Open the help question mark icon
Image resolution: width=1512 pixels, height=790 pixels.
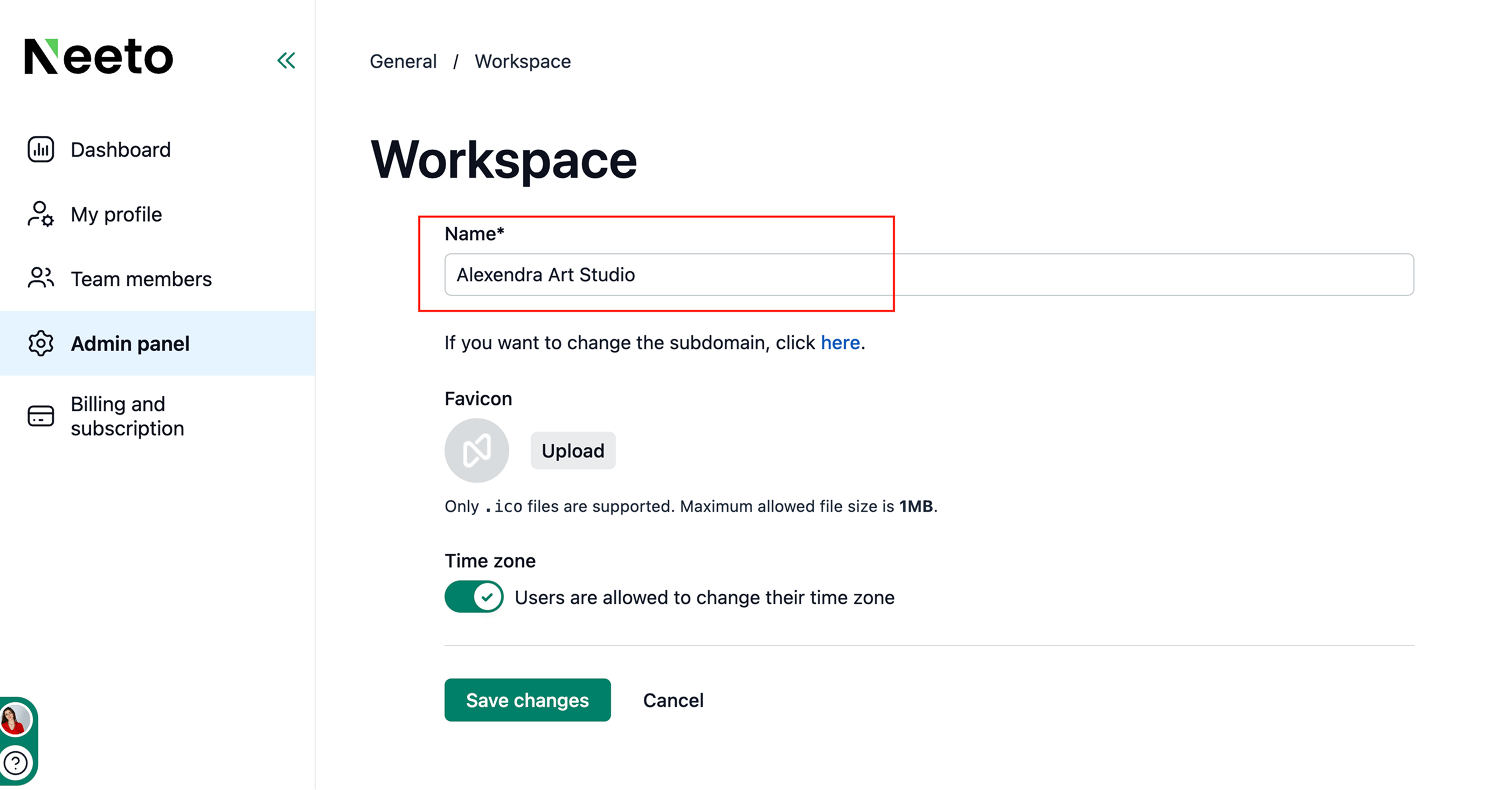tap(15, 763)
